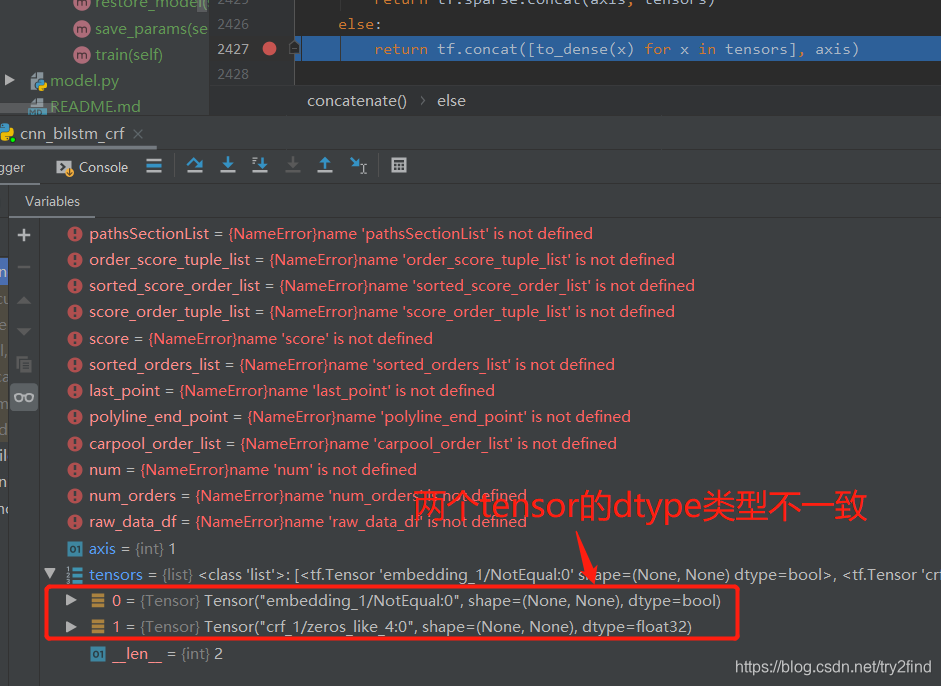Screen dimensions: 941x686
Task: Add a new watch with the plus icon
Action: click(23, 236)
